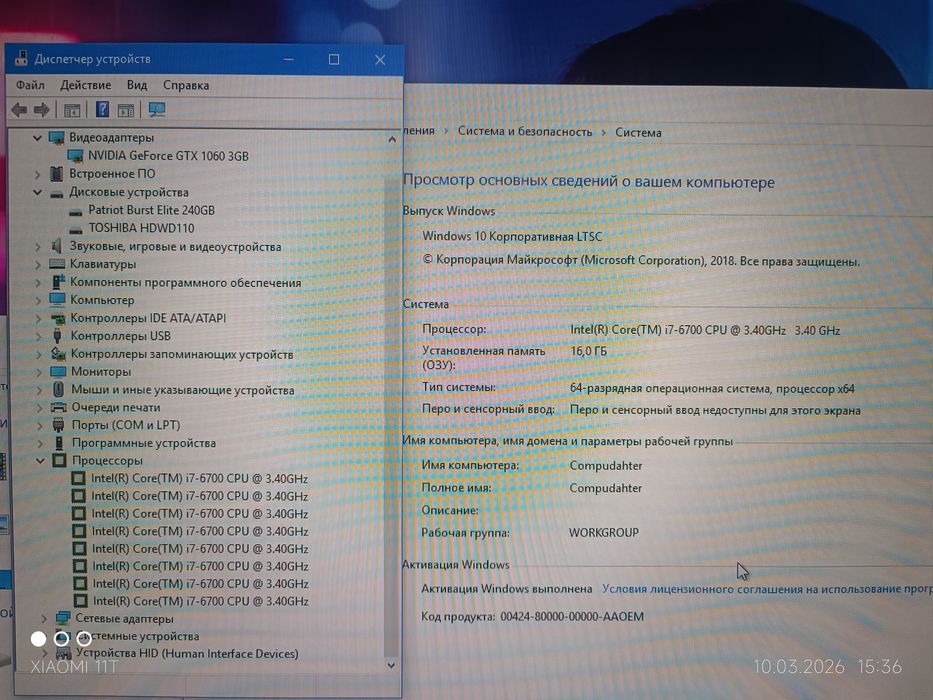Collapse the Дисковые устройства tree node

(x=37, y=193)
